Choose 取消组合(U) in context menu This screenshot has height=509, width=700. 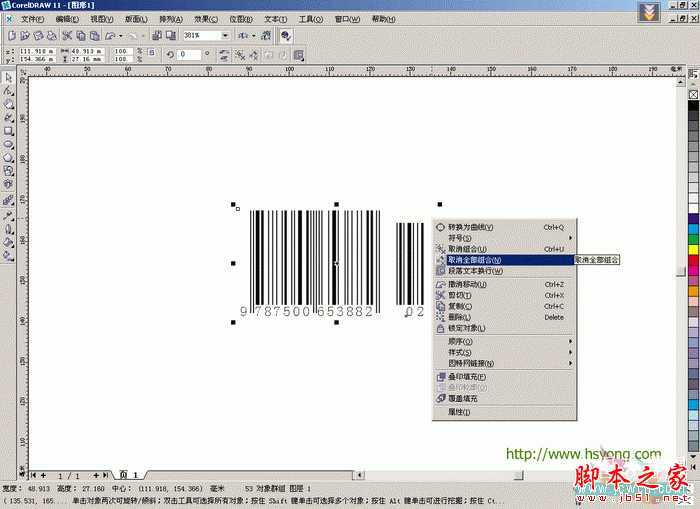pyautogui.click(x=504, y=249)
